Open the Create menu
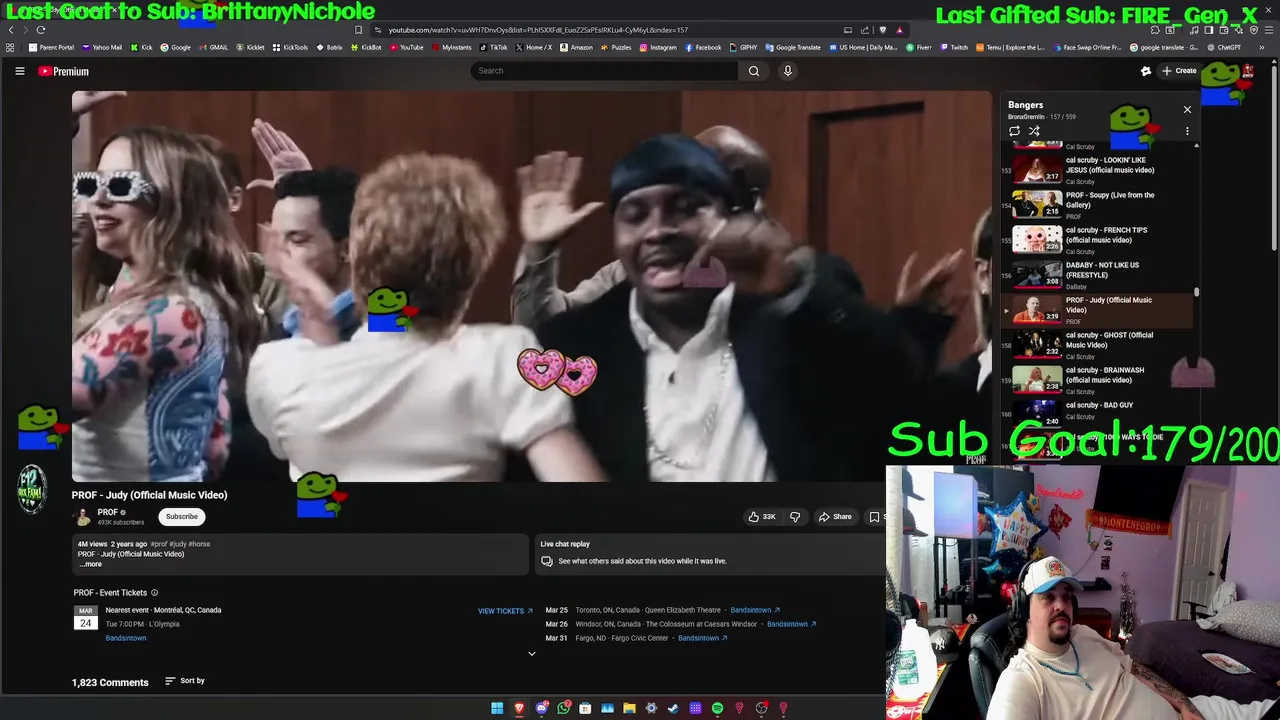 click(1179, 71)
